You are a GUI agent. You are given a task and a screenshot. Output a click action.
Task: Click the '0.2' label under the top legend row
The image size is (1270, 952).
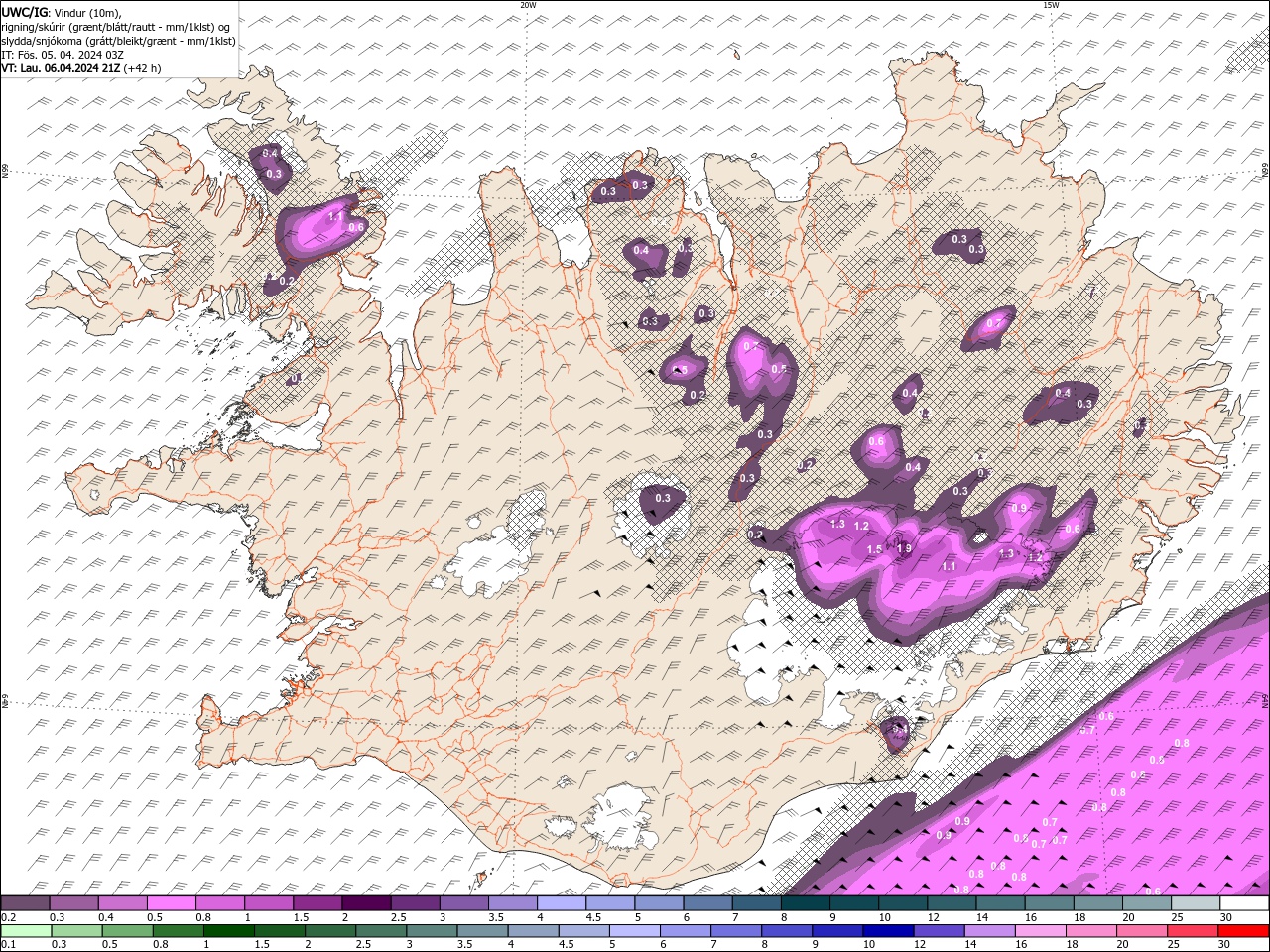[x=7, y=917]
